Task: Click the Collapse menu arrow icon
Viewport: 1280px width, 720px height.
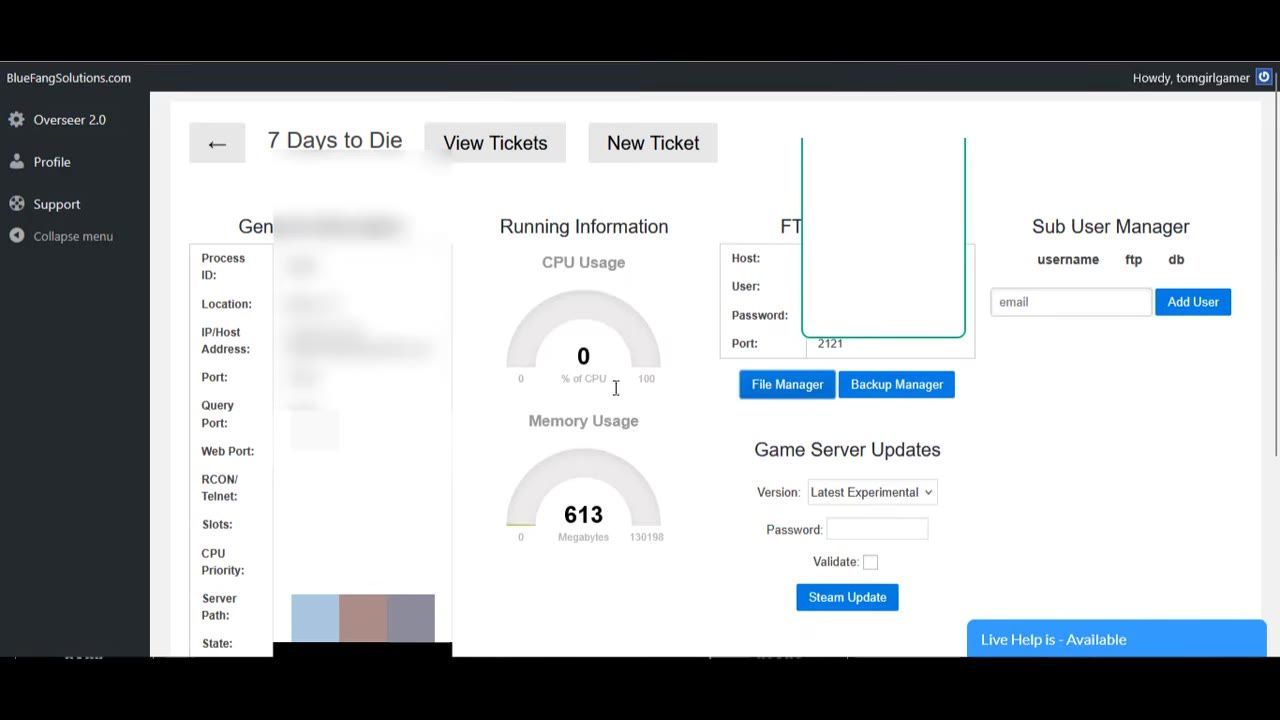Action: coord(16,236)
